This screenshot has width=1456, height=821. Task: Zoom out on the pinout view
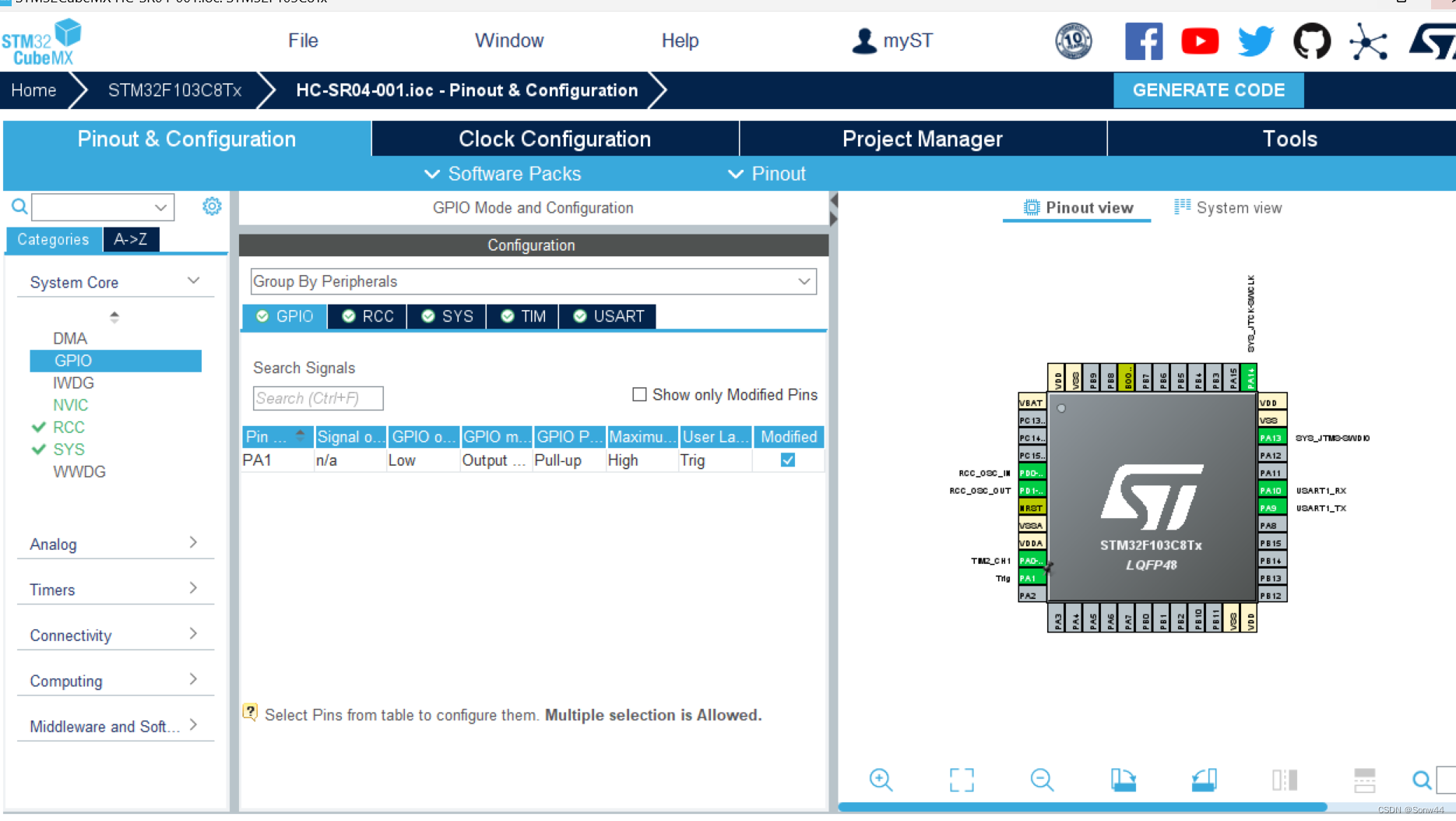(1042, 780)
